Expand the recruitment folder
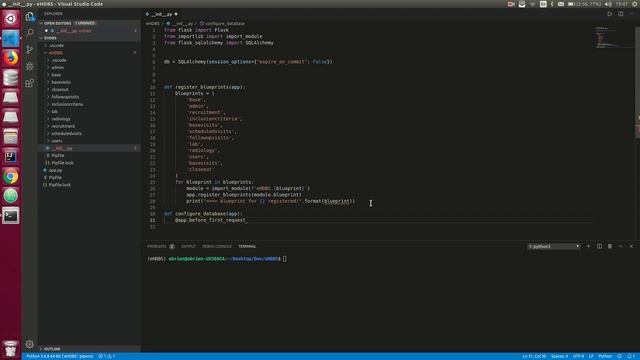 point(63,126)
